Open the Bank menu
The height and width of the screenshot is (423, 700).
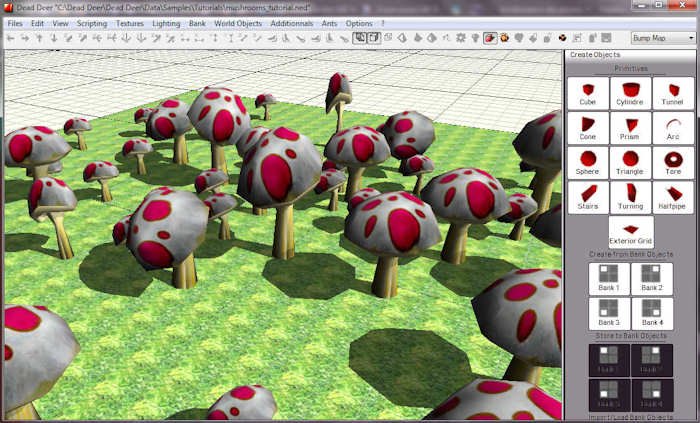197,24
